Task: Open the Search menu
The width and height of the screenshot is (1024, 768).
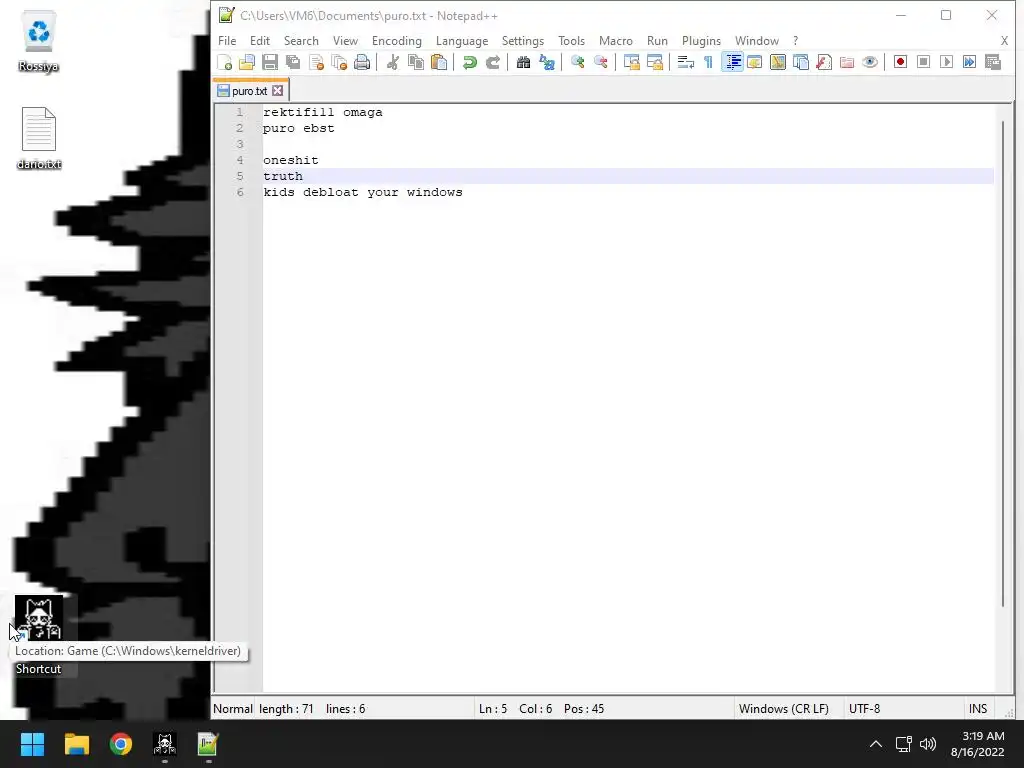Action: click(301, 40)
